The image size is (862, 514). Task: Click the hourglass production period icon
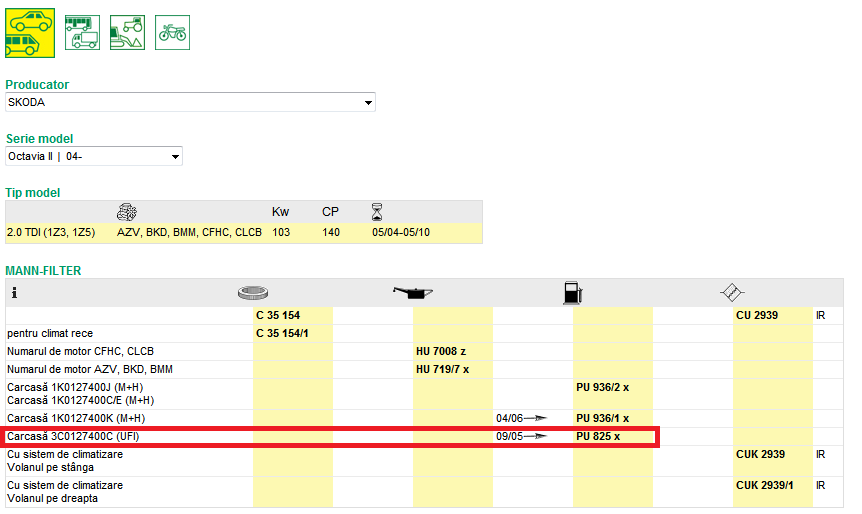(x=377, y=212)
